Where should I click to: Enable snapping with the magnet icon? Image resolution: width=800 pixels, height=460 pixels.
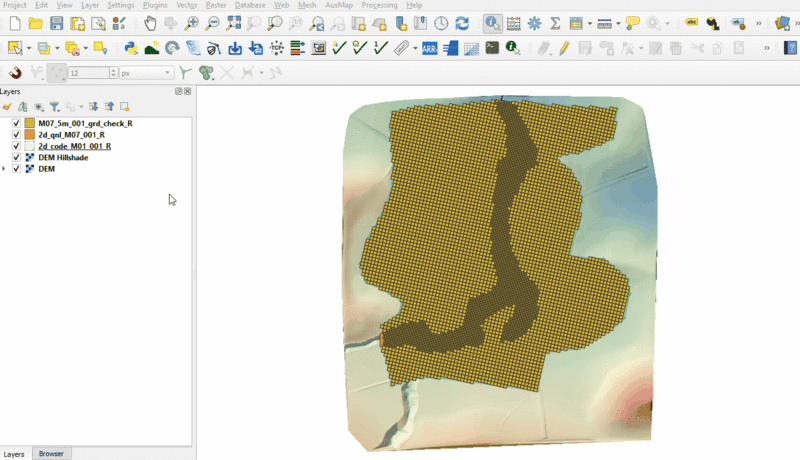pos(15,73)
